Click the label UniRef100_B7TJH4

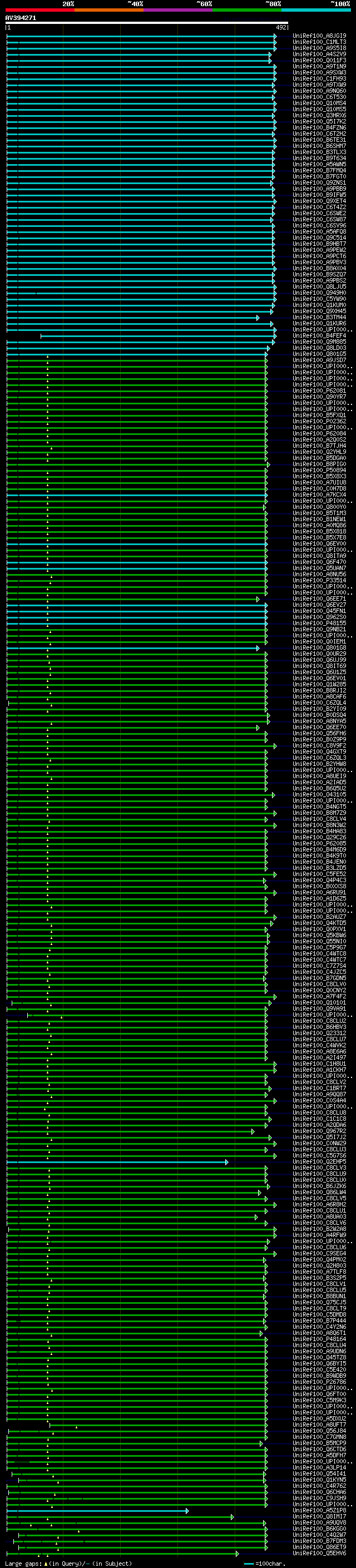click(x=319, y=446)
